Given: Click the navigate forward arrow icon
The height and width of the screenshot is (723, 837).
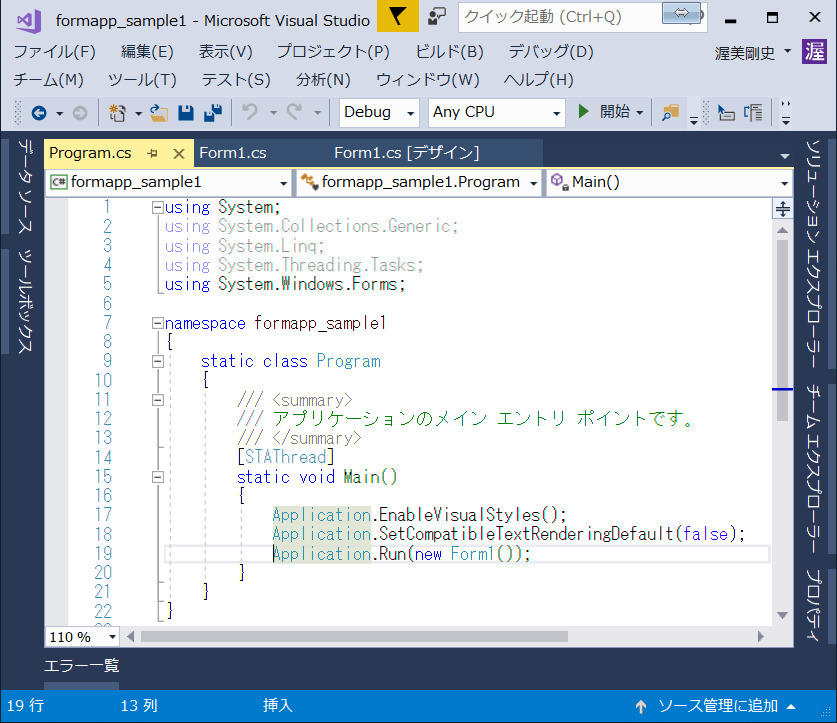Looking at the screenshot, I should click(80, 113).
